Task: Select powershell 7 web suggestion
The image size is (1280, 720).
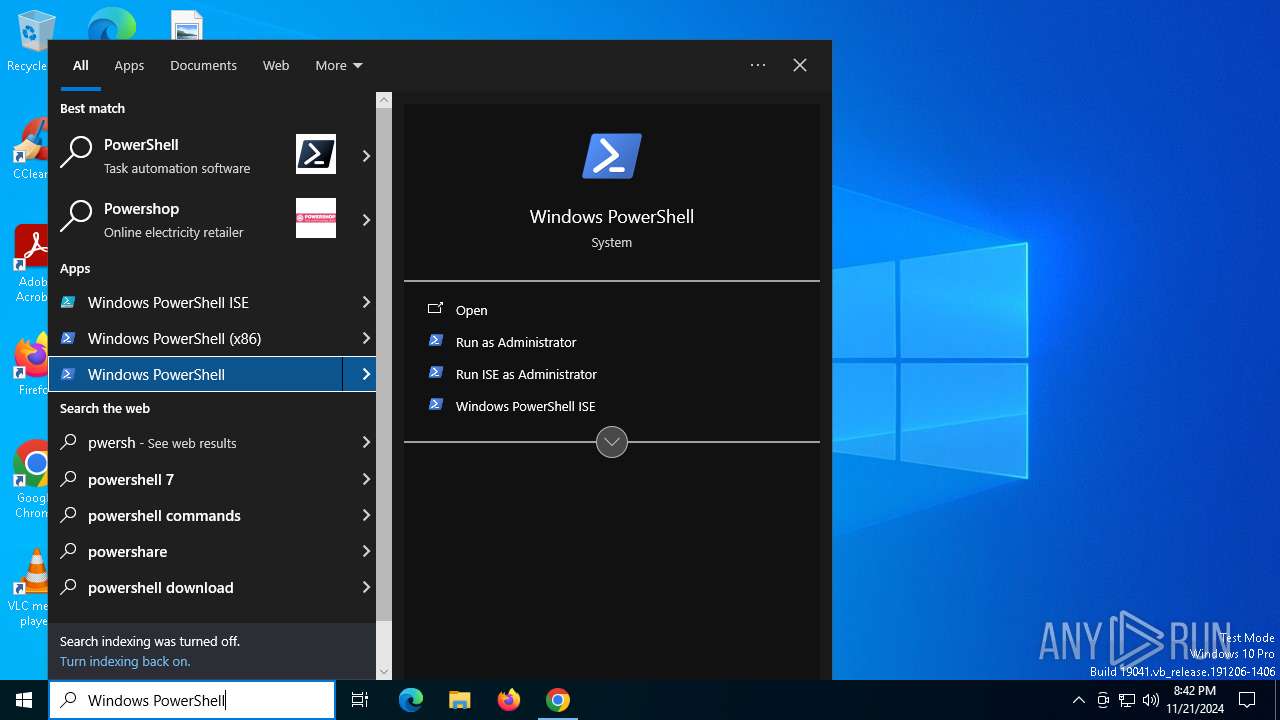Action: point(202,479)
